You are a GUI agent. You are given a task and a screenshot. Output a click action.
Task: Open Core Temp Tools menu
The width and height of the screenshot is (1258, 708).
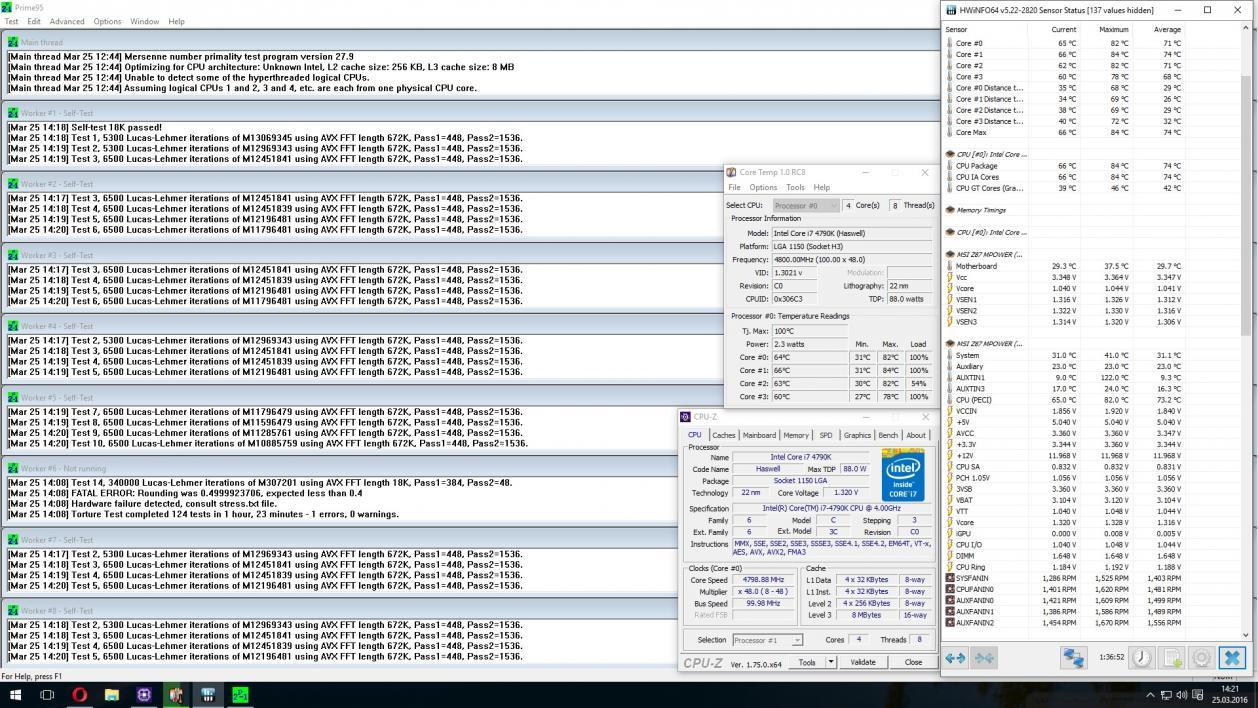pyautogui.click(x=795, y=187)
